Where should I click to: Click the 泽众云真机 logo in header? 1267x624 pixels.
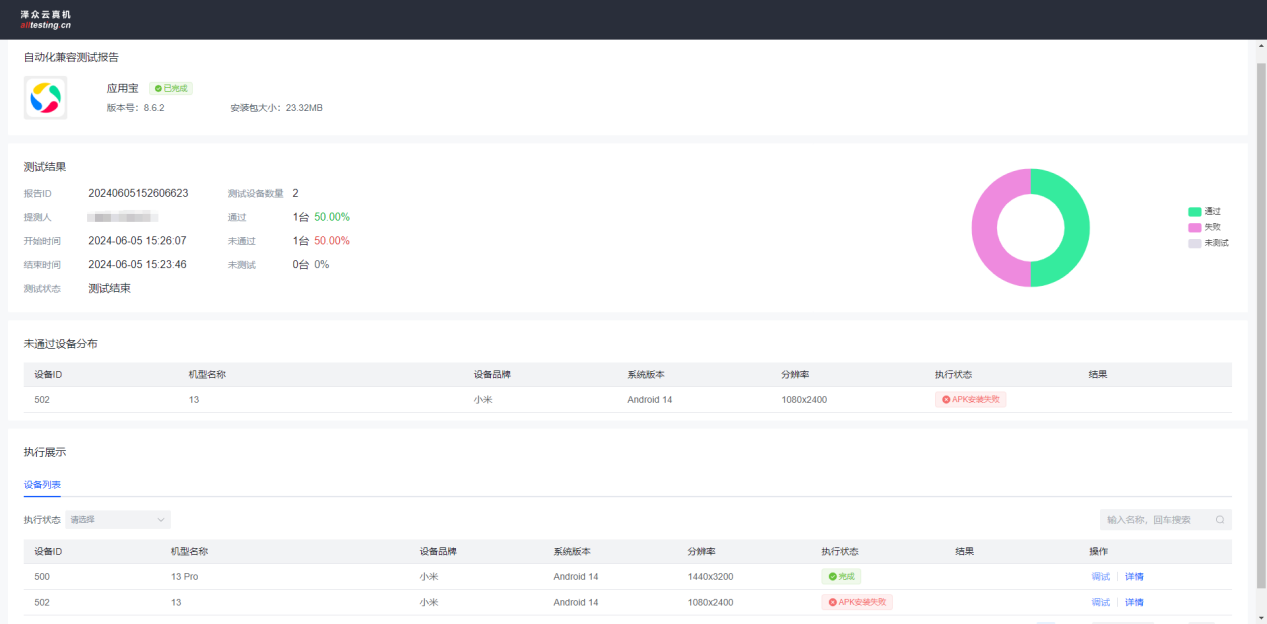coord(46,19)
